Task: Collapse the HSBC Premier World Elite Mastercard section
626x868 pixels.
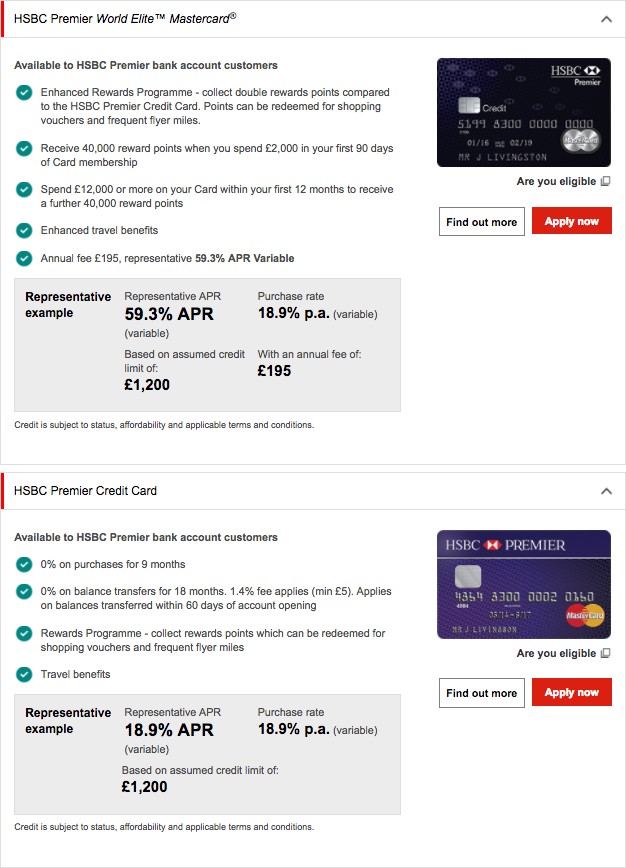Action: coord(606,19)
